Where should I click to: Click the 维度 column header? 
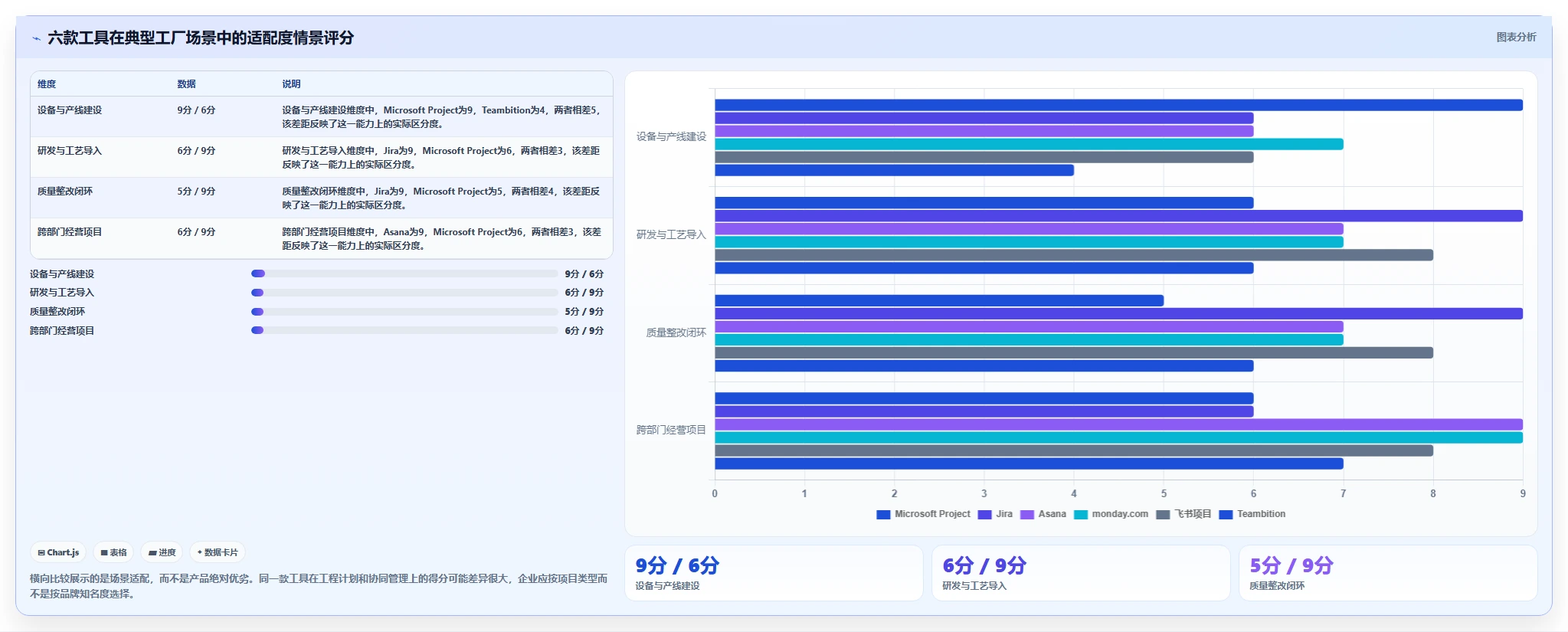pos(47,84)
